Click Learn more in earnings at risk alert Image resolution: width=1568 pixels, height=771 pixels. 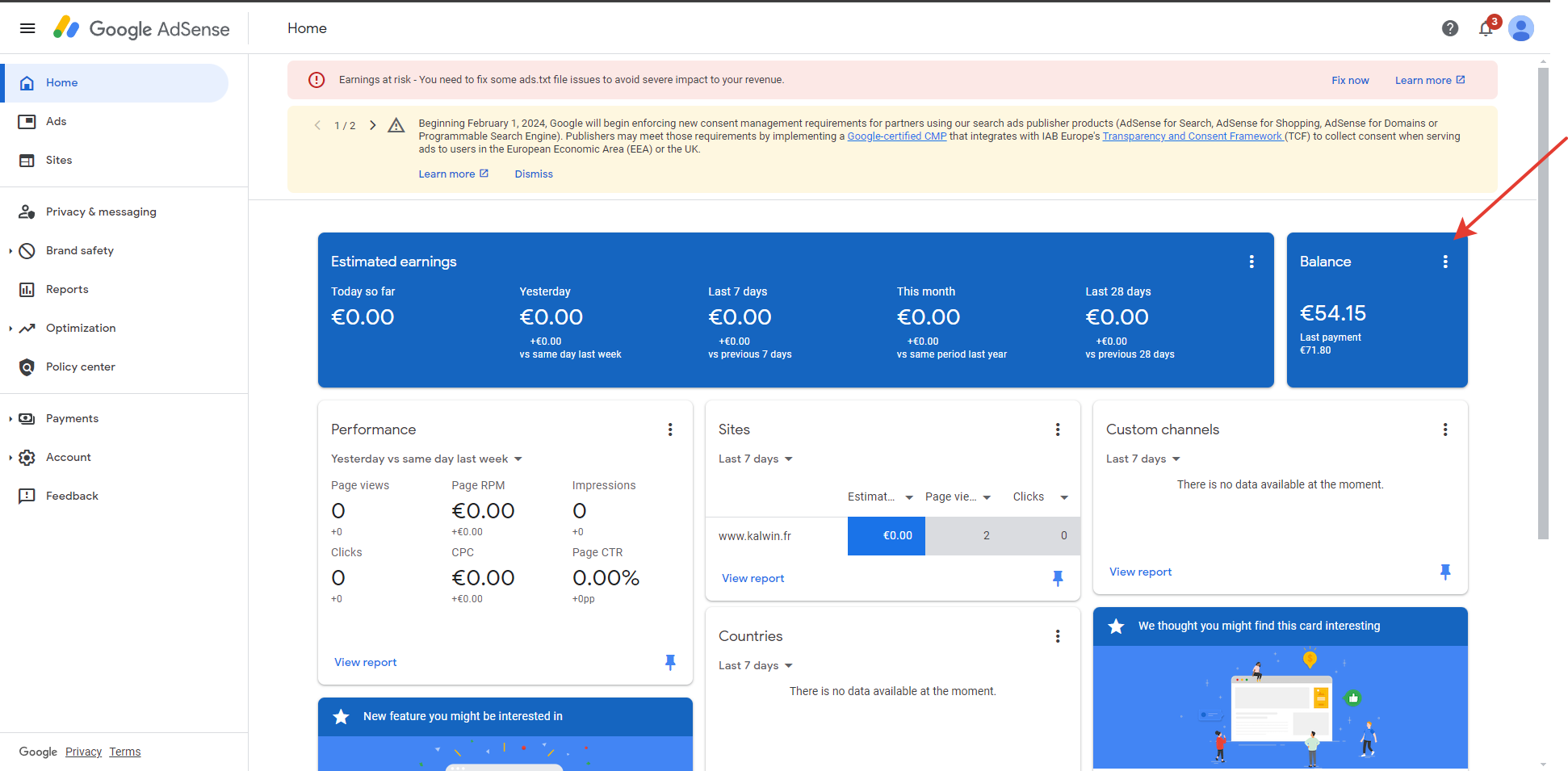pos(1430,80)
